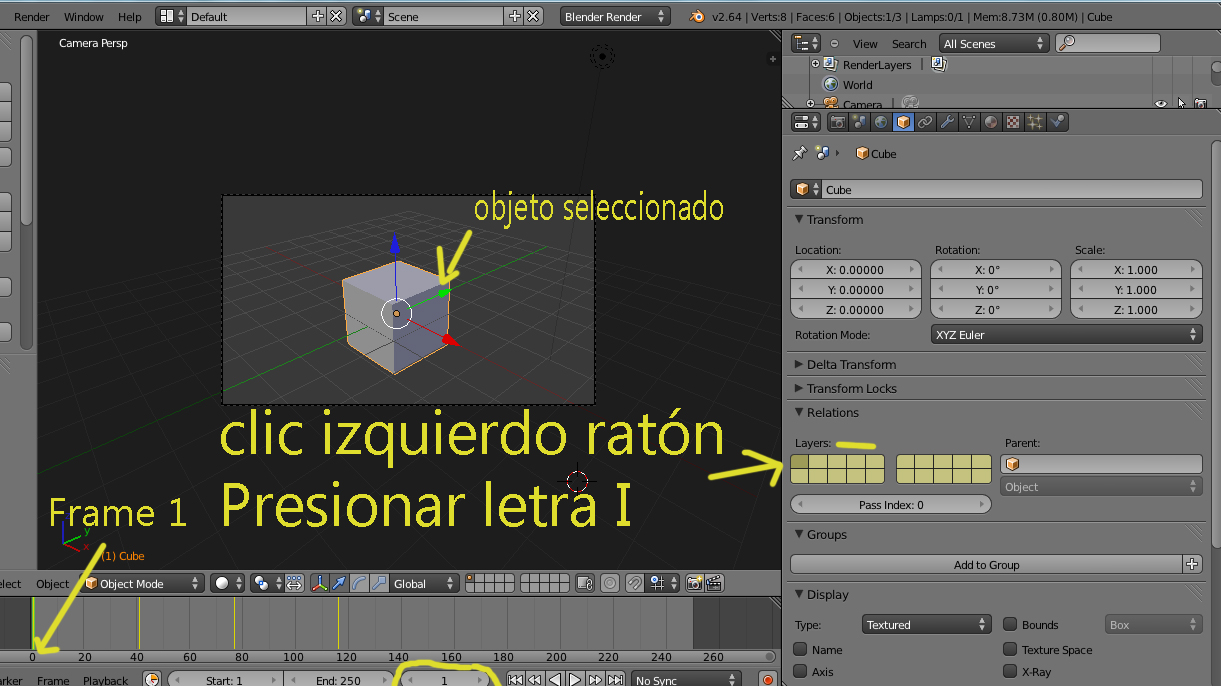Image resolution: width=1221 pixels, height=686 pixels.
Task: Open the Object Data tab (triangle mesh icon)
Action: click(x=969, y=122)
